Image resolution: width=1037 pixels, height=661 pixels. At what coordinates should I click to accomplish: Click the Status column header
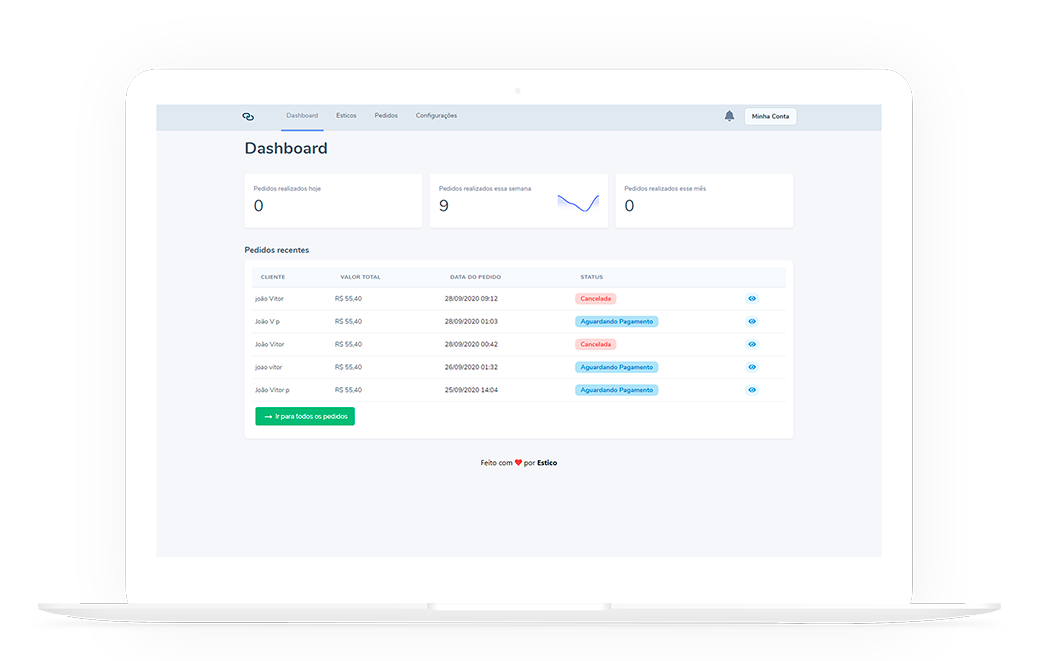[x=591, y=277]
